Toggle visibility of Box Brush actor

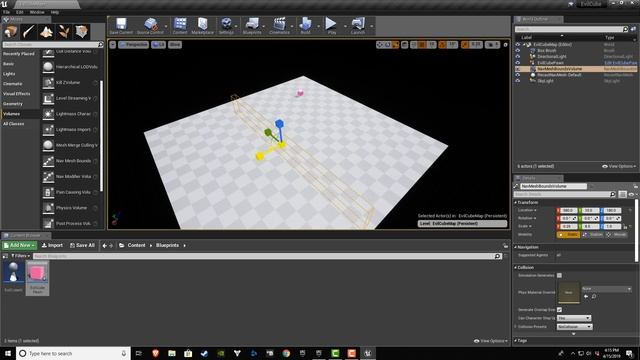pyautogui.click(x=518, y=51)
